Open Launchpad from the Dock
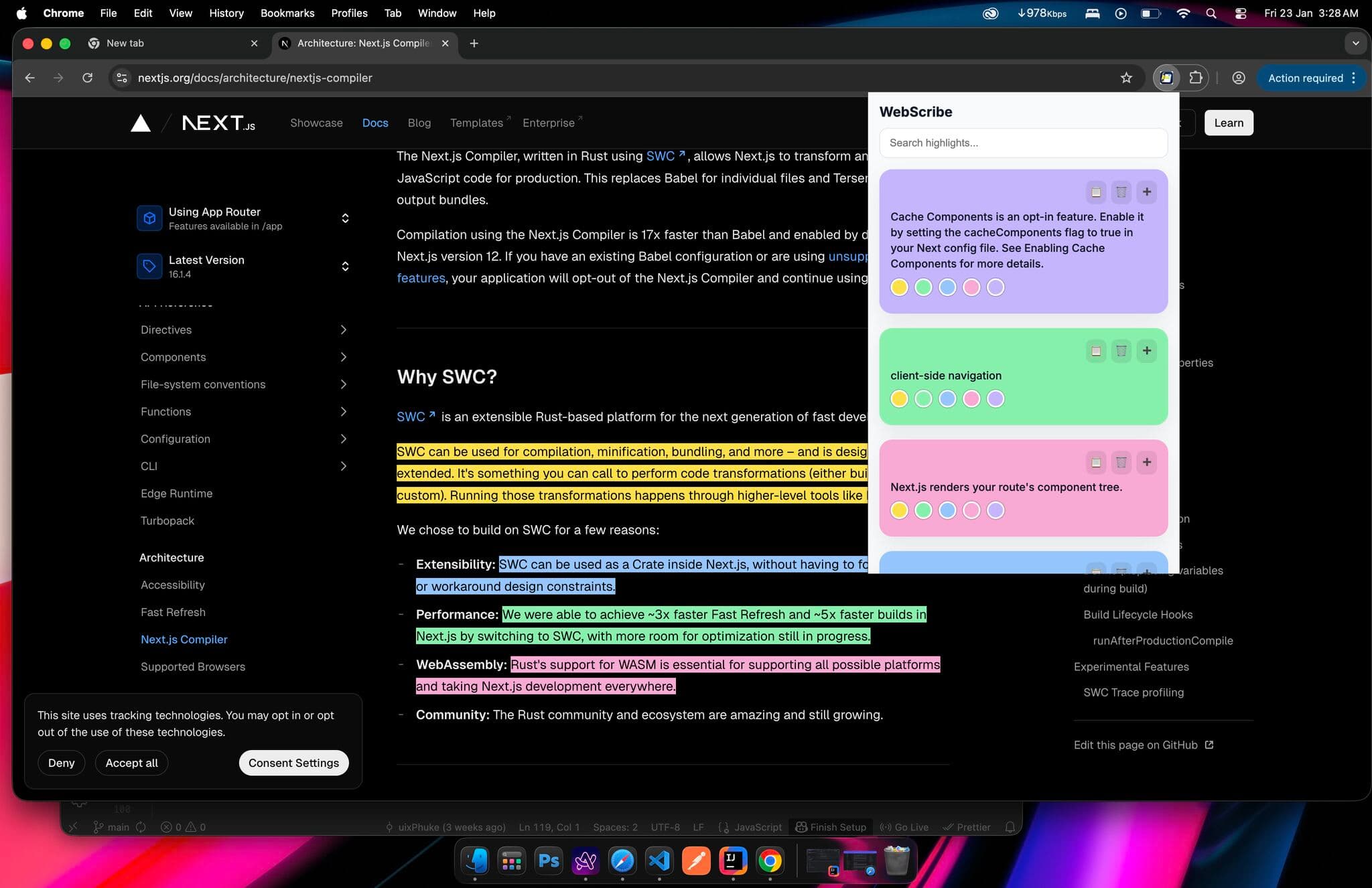Screen dimensions: 1372x888 pyautogui.click(x=512, y=861)
